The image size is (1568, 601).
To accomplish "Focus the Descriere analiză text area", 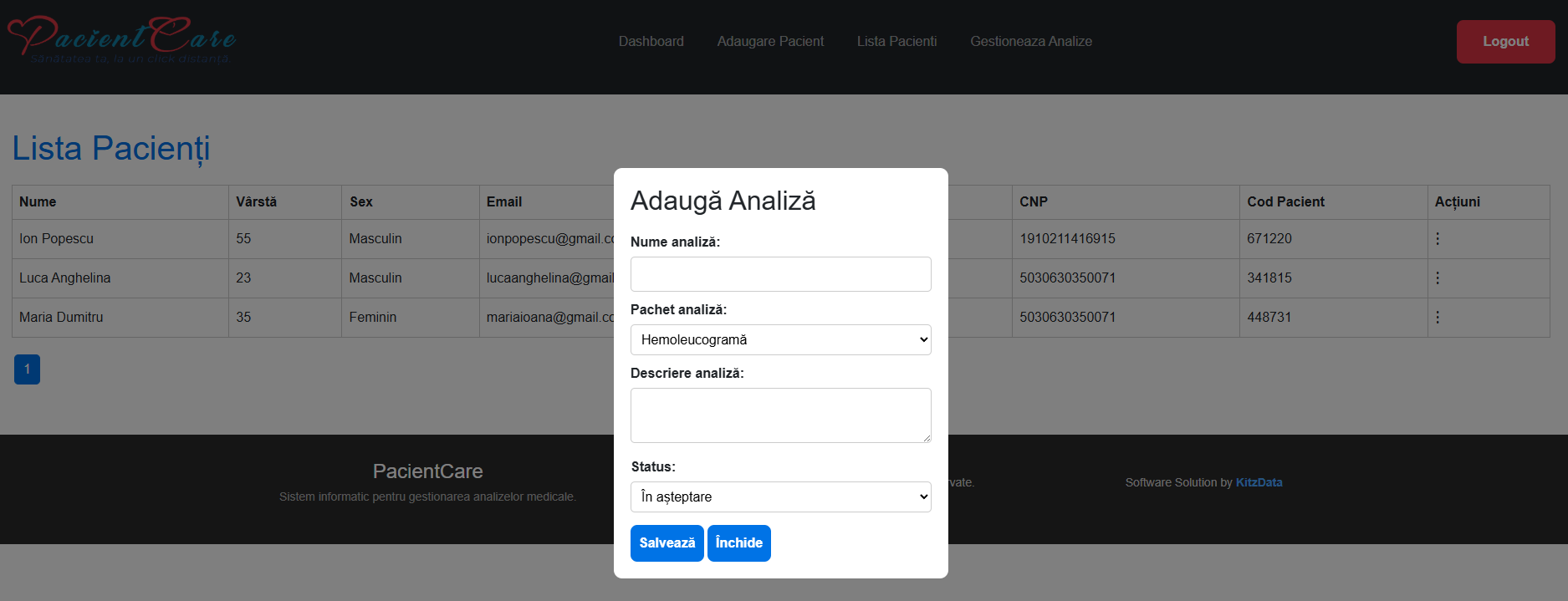I will pyautogui.click(x=780, y=415).
